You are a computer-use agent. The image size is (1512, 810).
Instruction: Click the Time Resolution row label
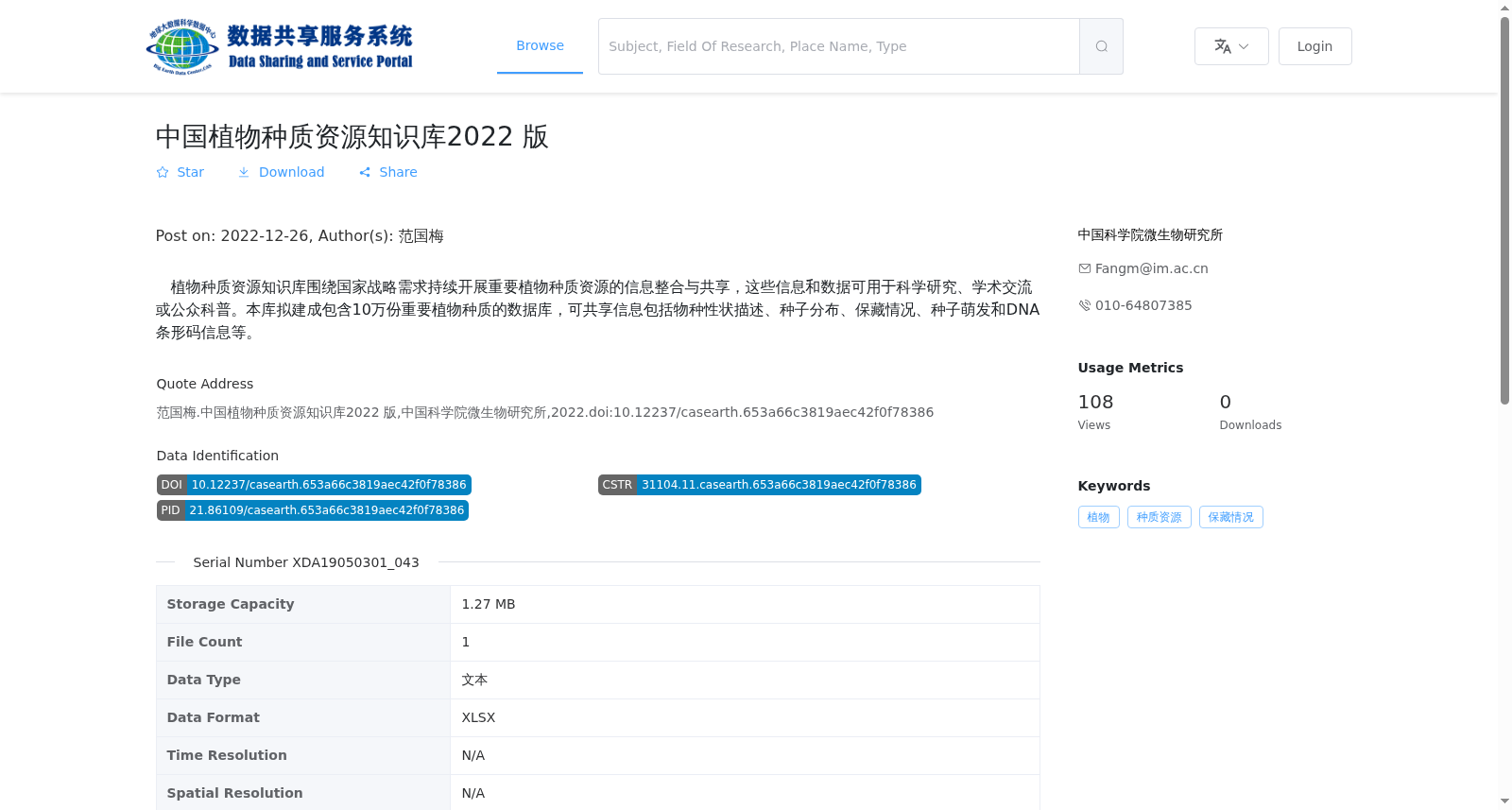(227, 755)
